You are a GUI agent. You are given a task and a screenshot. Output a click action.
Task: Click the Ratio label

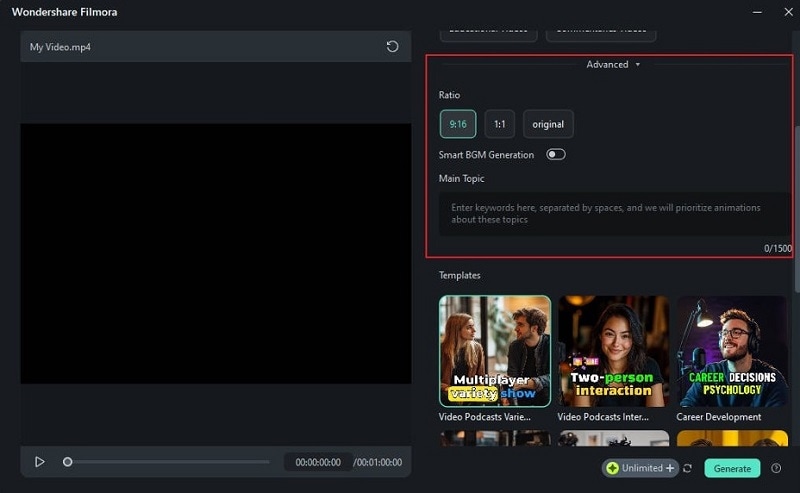tap(449, 95)
